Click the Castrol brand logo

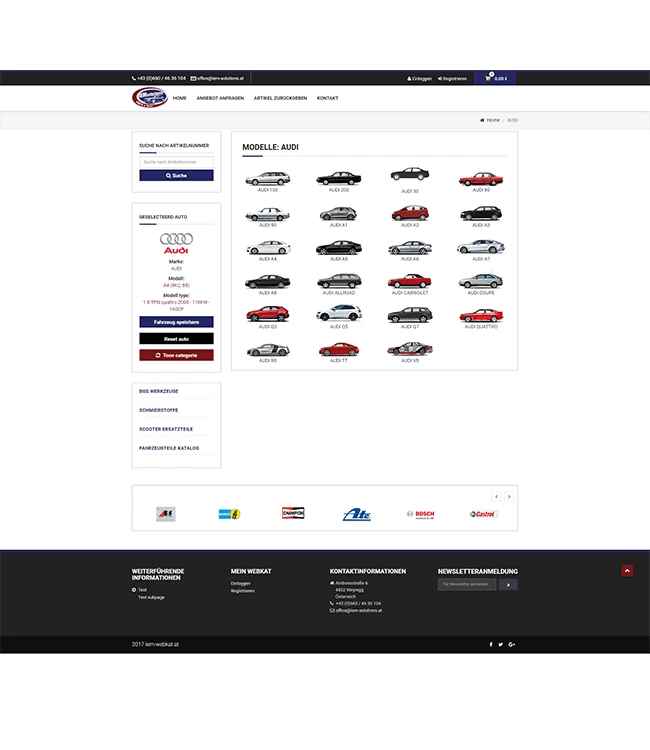tap(484, 514)
